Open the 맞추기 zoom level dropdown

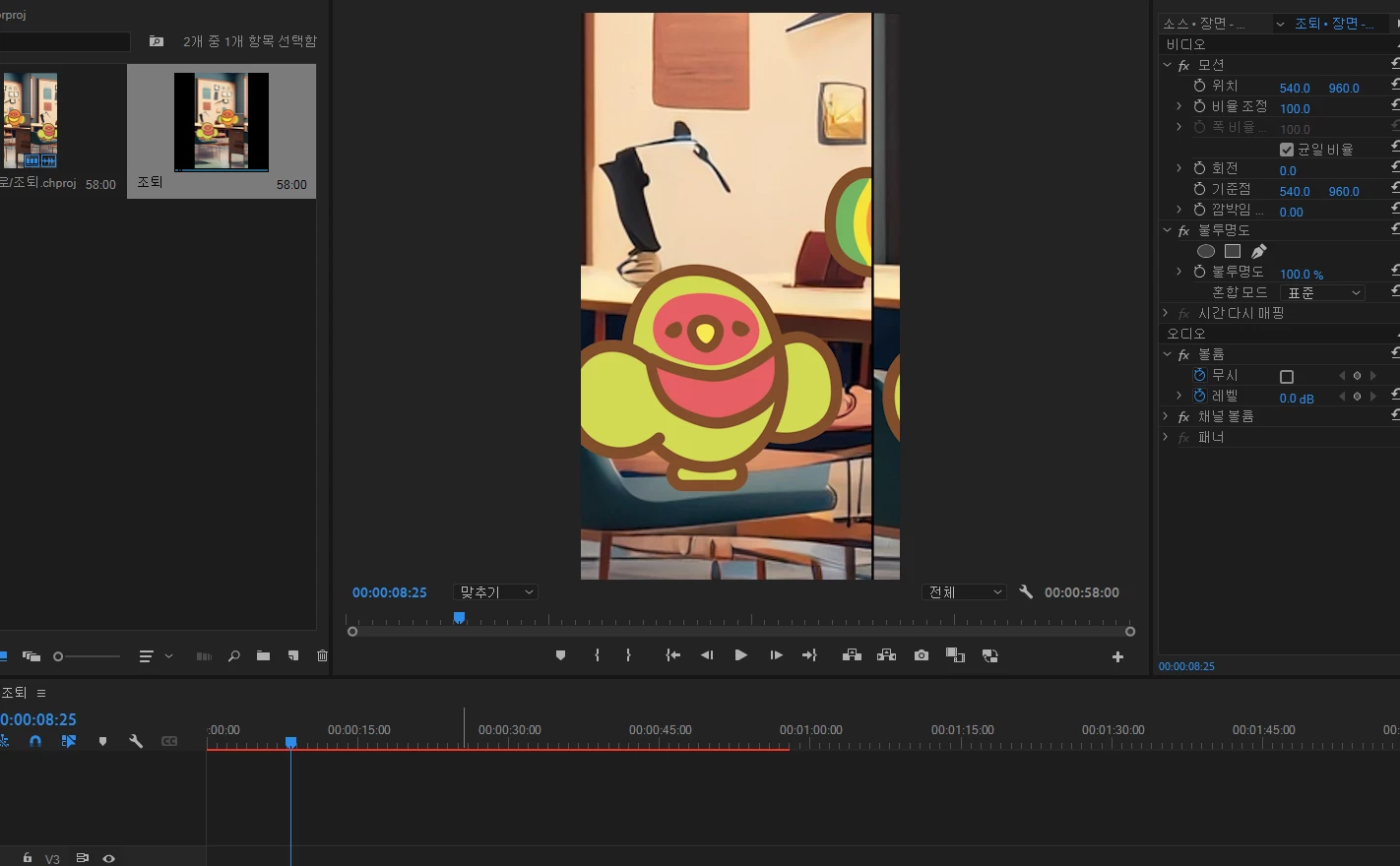(x=496, y=592)
